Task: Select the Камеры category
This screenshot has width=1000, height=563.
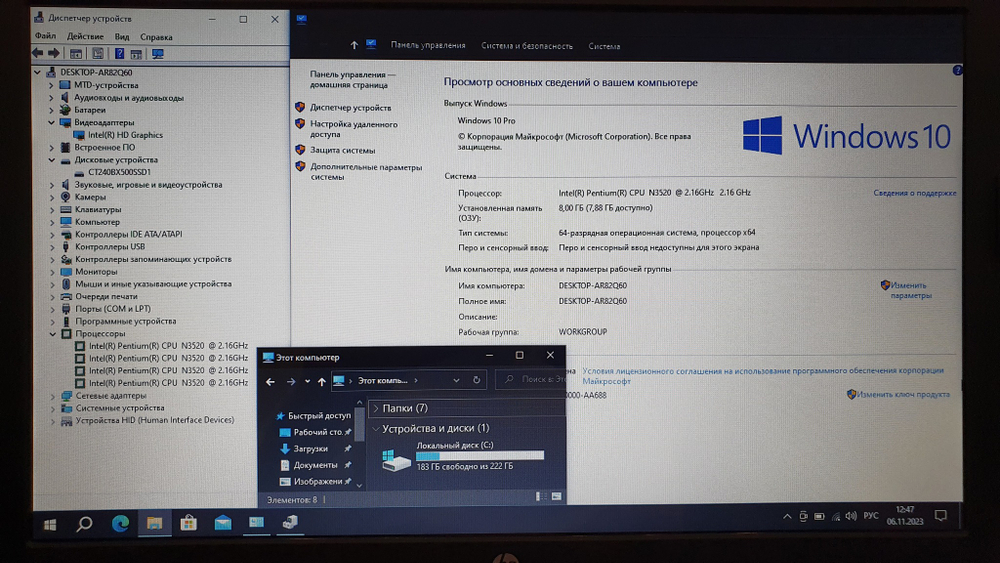Action: [90, 197]
